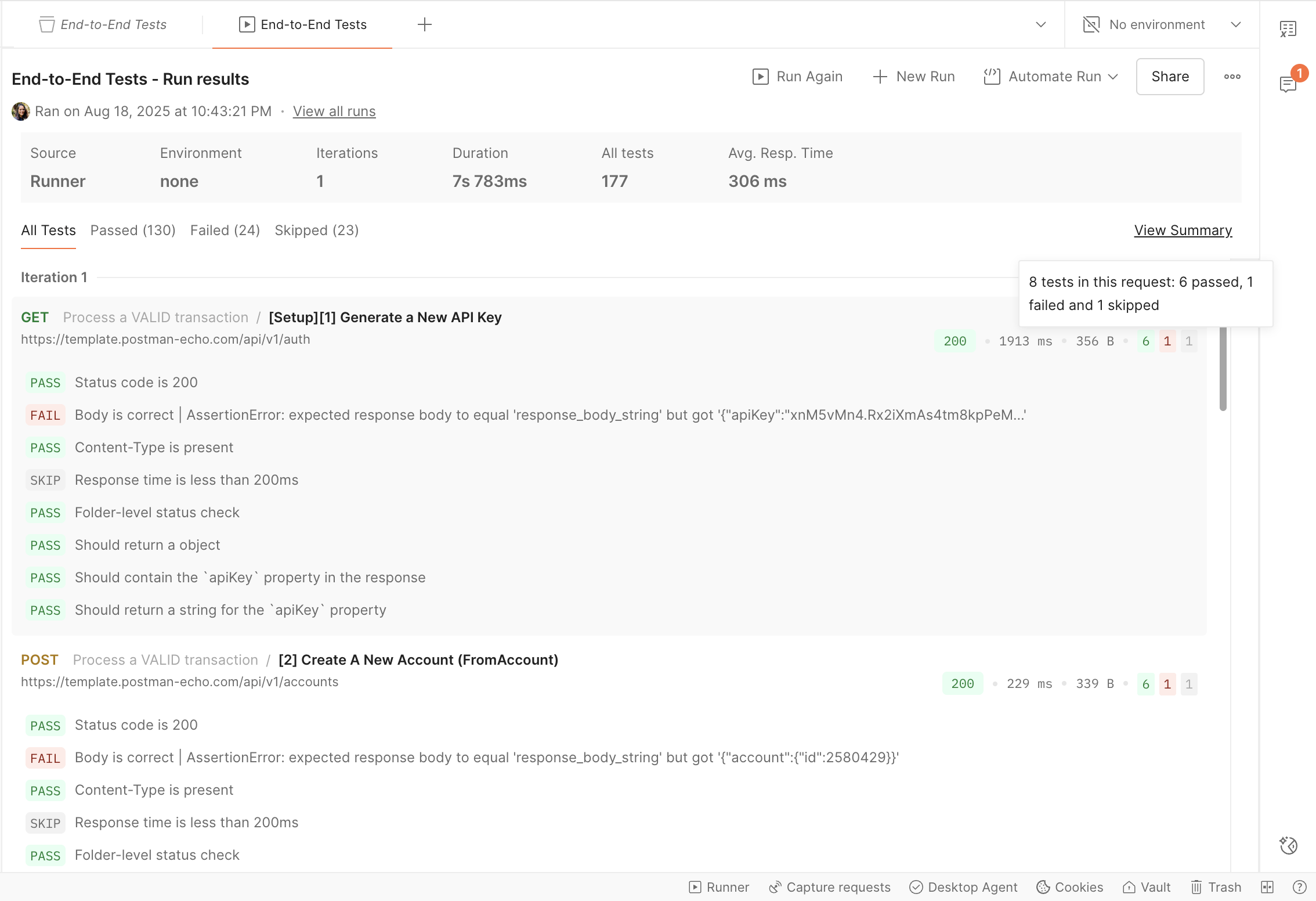The width and height of the screenshot is (1316, 901).
Task: Open the View all runs link
Action: click(x=334, y=111)
